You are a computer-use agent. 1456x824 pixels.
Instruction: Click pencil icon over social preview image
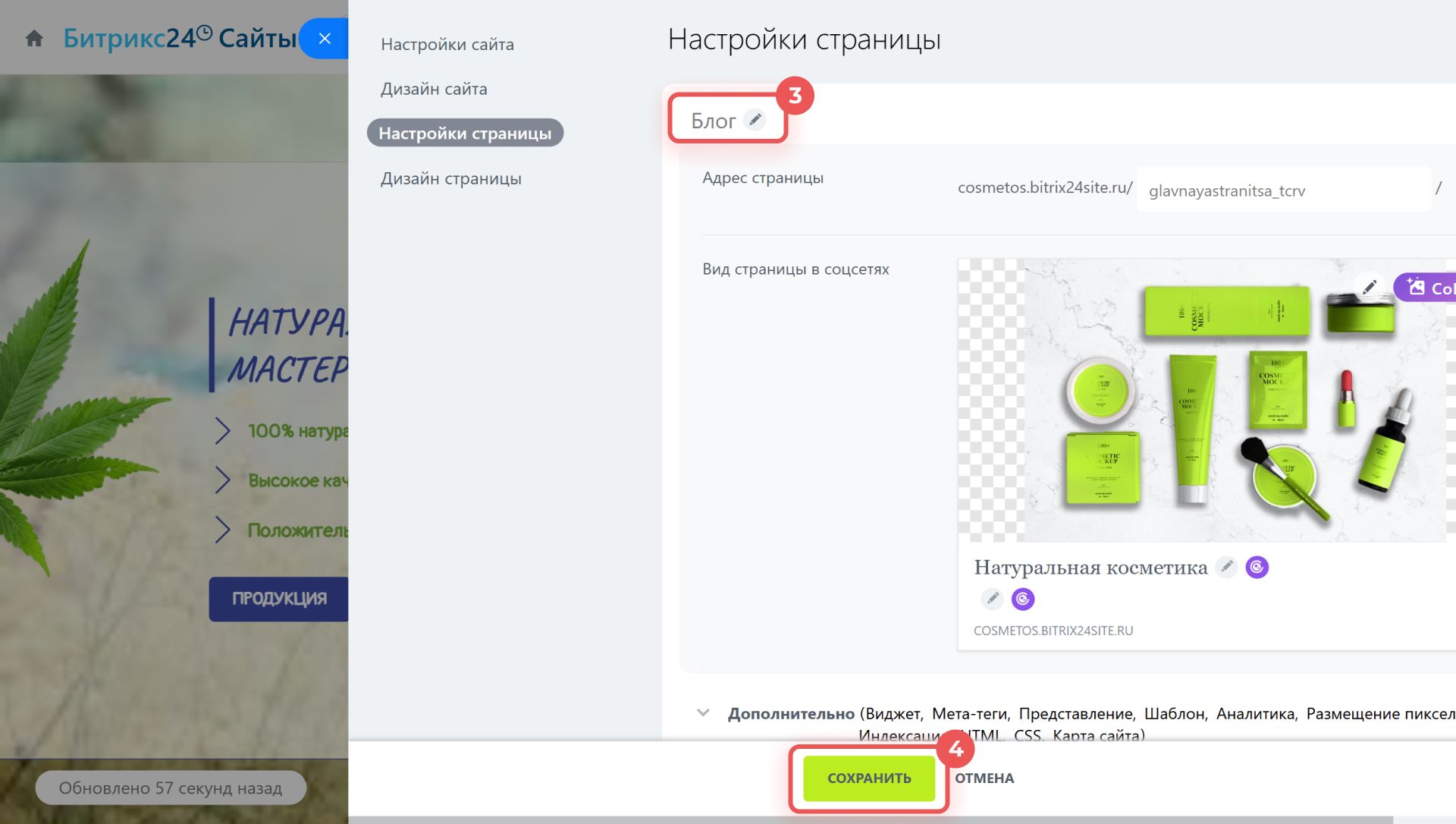[x=1369, y=287]
